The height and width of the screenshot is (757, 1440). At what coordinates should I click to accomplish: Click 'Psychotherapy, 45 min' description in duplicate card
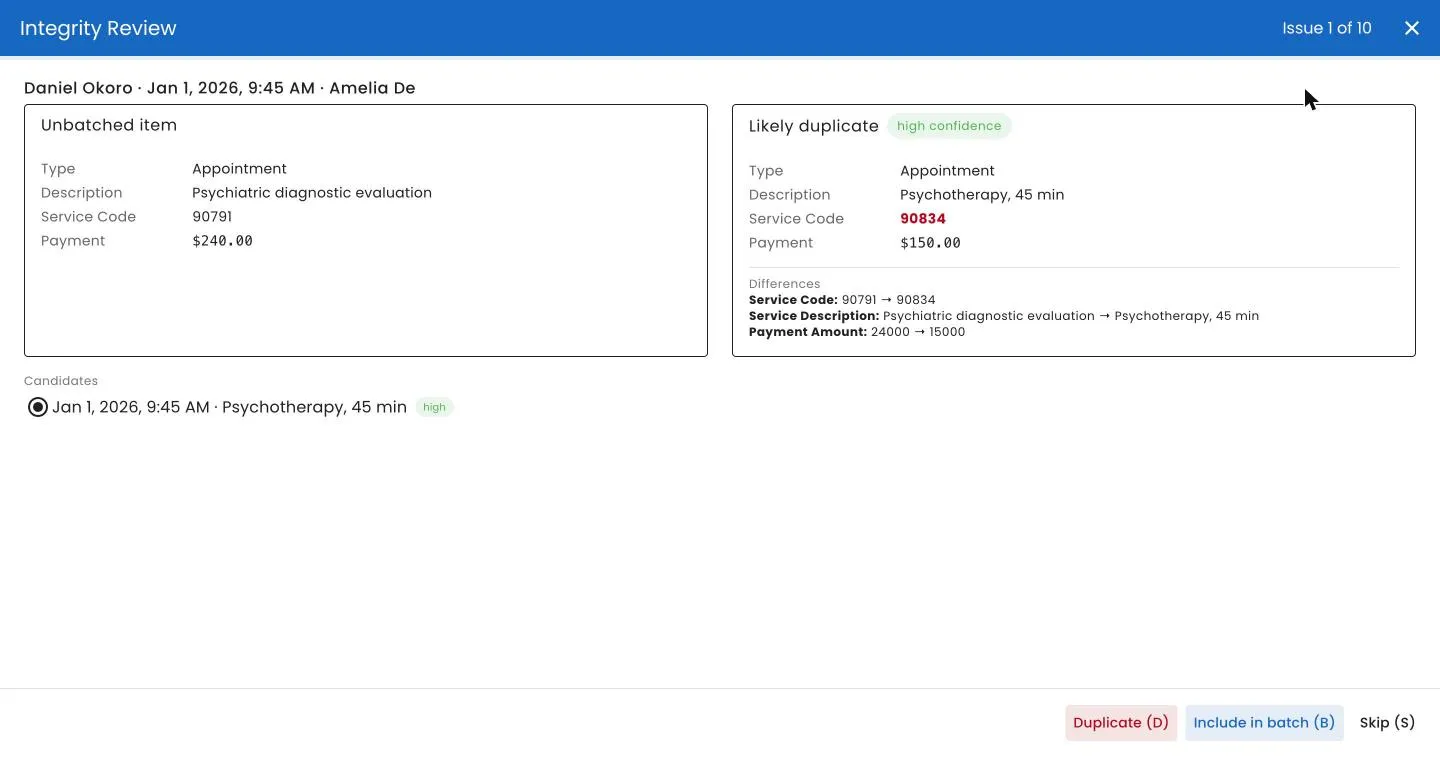(982, 195)
